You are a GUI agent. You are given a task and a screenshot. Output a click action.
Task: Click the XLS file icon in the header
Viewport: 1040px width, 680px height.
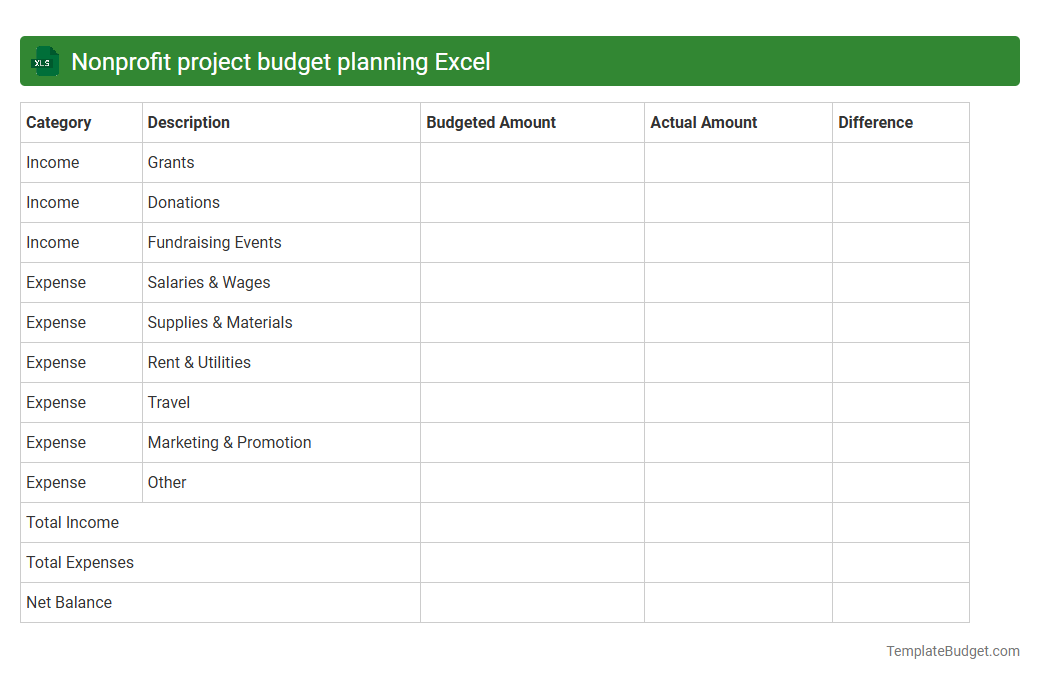tap(44, 61)
